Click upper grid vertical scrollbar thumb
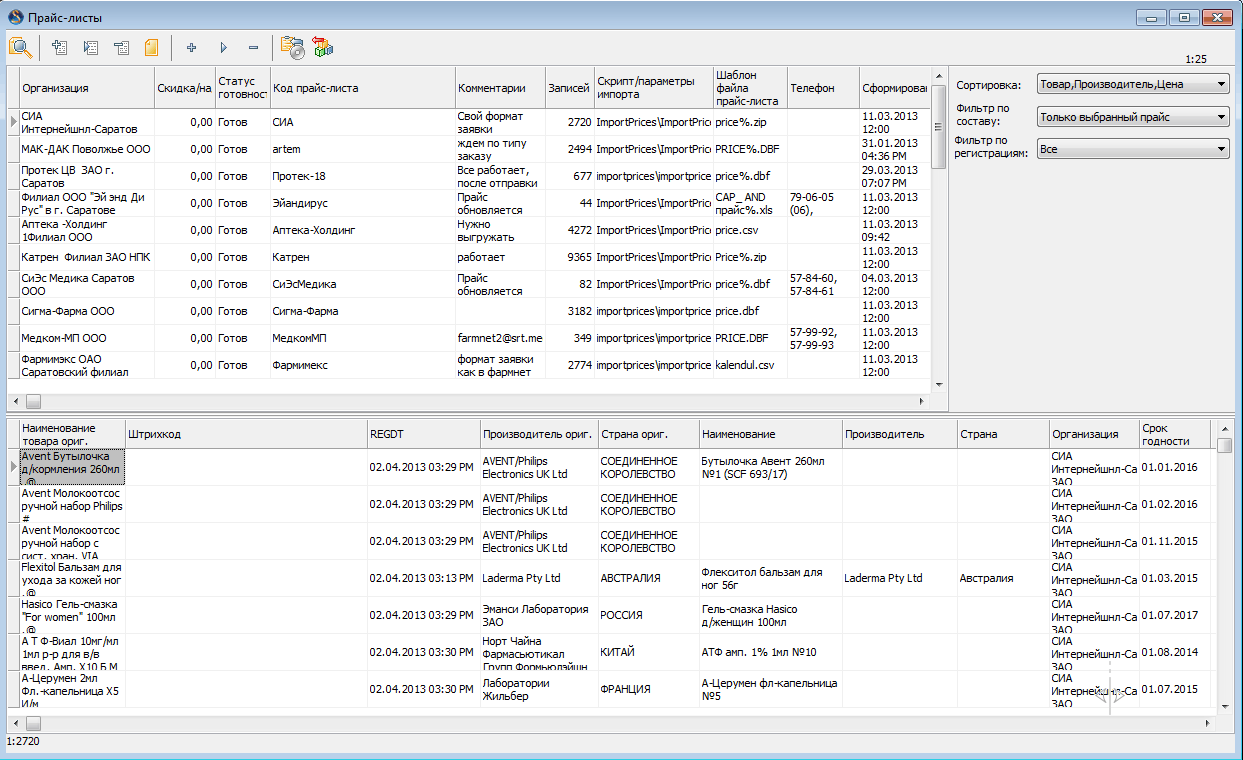The height and width of the screenshot is (760, 1243). [x=938, y=126]
